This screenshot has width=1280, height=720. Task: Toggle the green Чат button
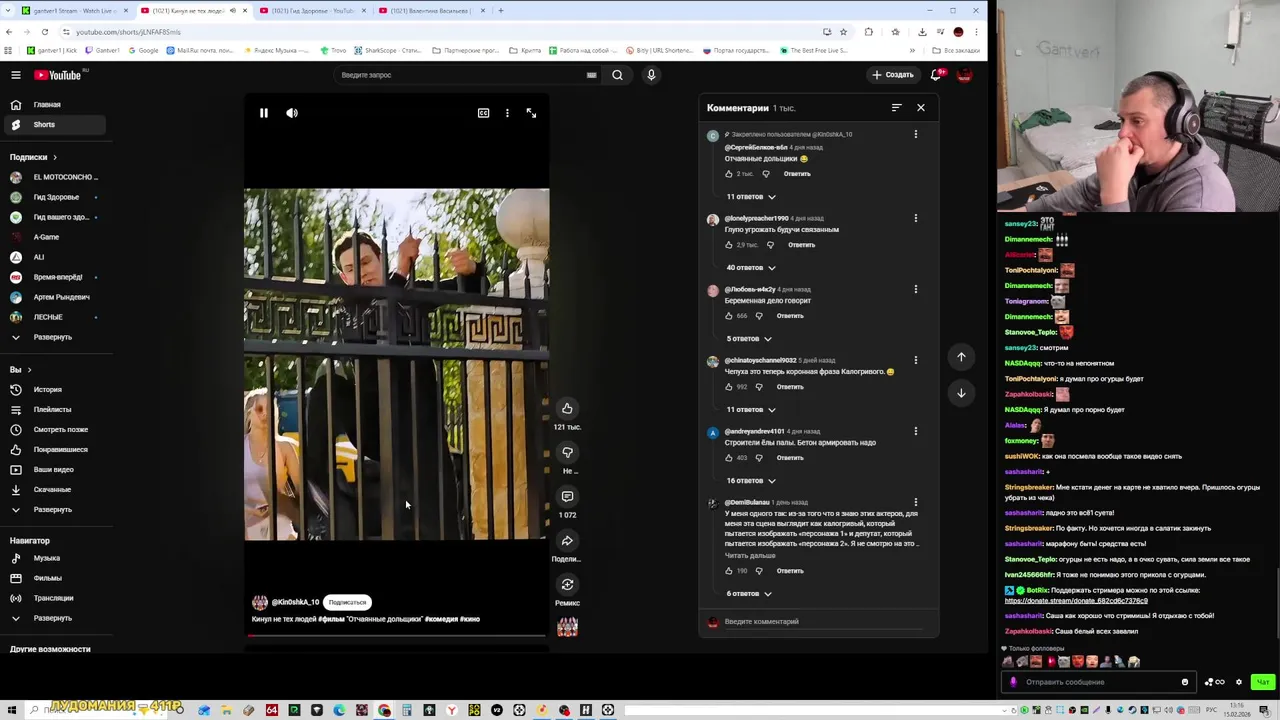tap(1263, 682)
